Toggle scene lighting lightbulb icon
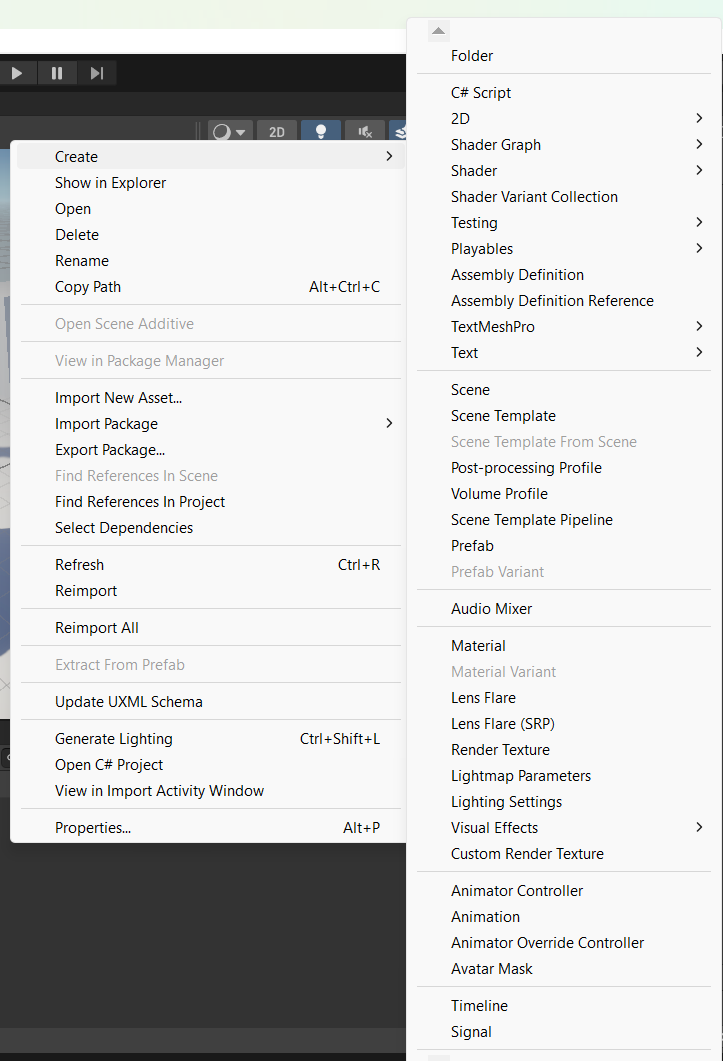This screenshot has height=1061, width=723. pyautogui.click(x=321, y=132)
